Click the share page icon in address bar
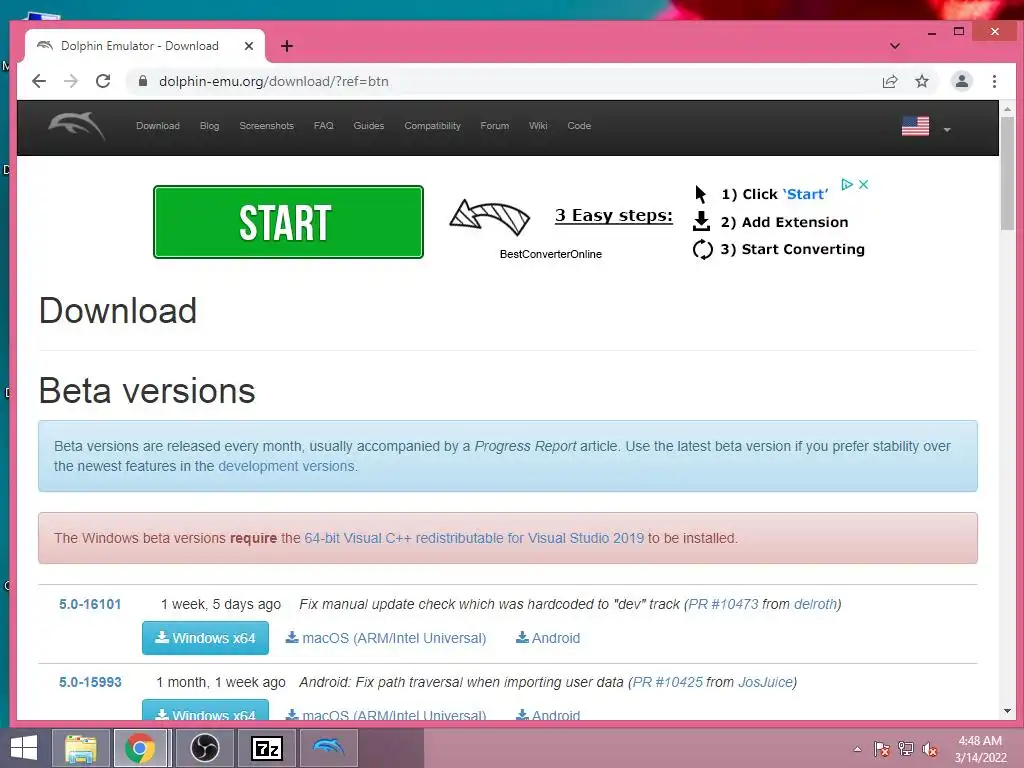 click(x=889, y=82)
